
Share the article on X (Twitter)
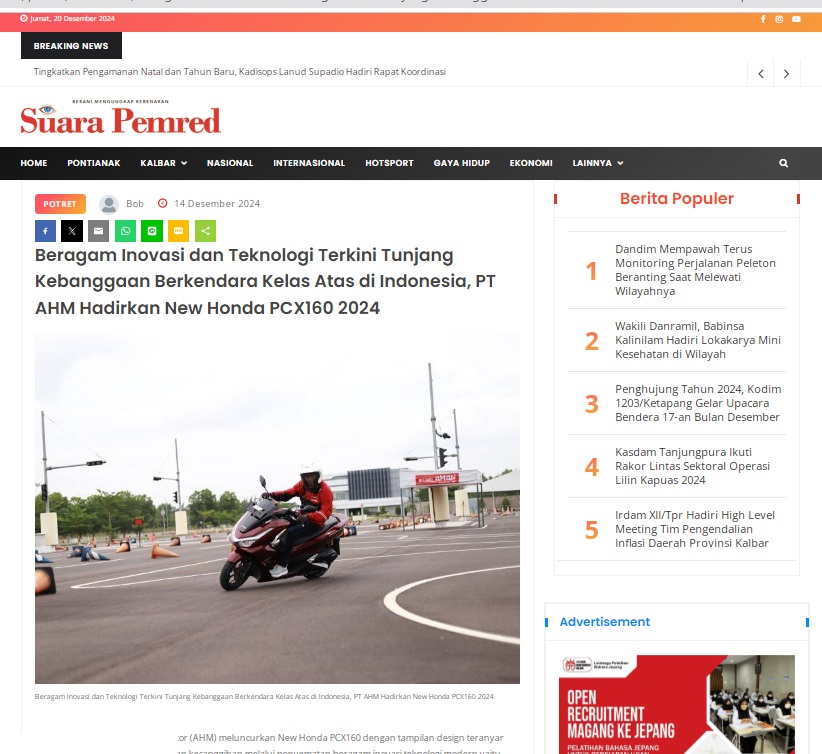[72, 231]
